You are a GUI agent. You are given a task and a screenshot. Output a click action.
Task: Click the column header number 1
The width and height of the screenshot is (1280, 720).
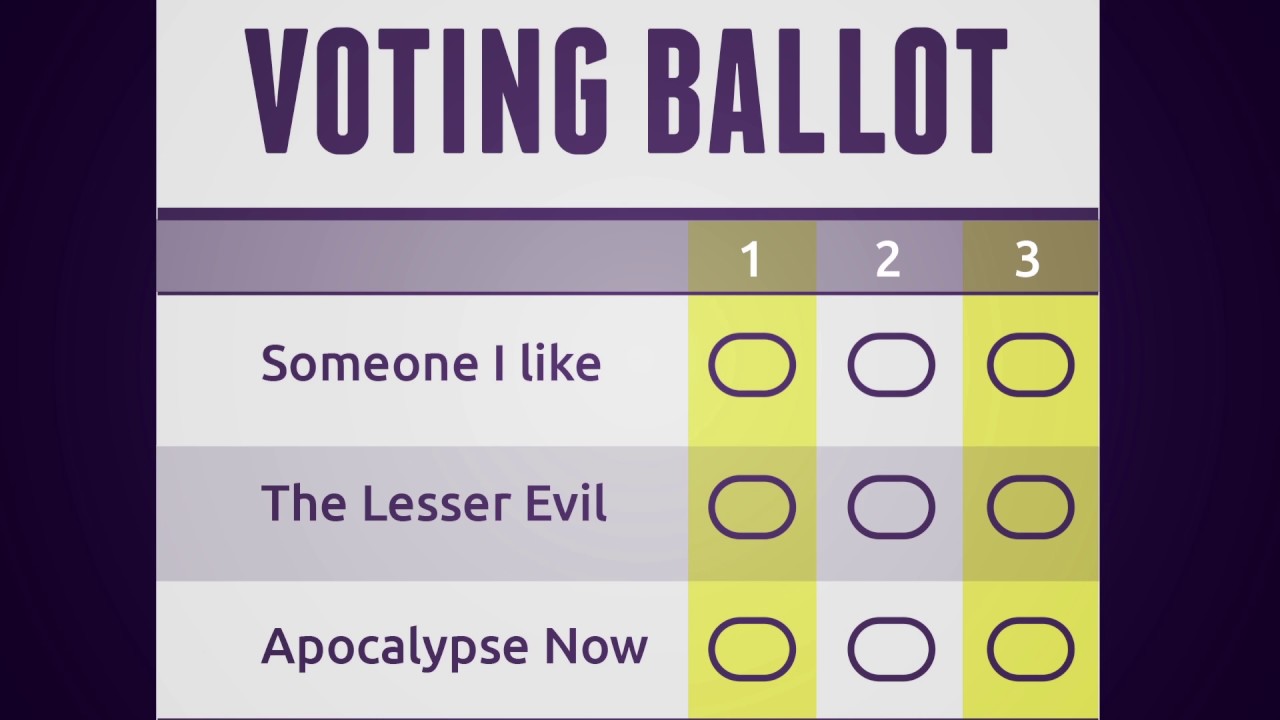(x=751, y=260)
